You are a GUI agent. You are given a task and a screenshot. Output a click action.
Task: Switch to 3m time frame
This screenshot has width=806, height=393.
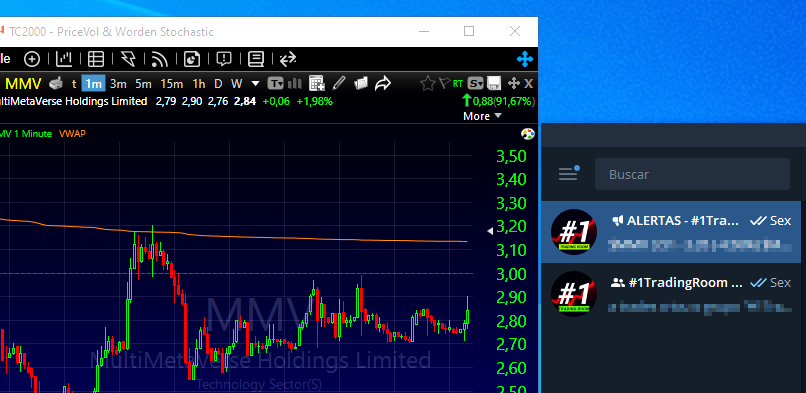click(x=118, y=84)
